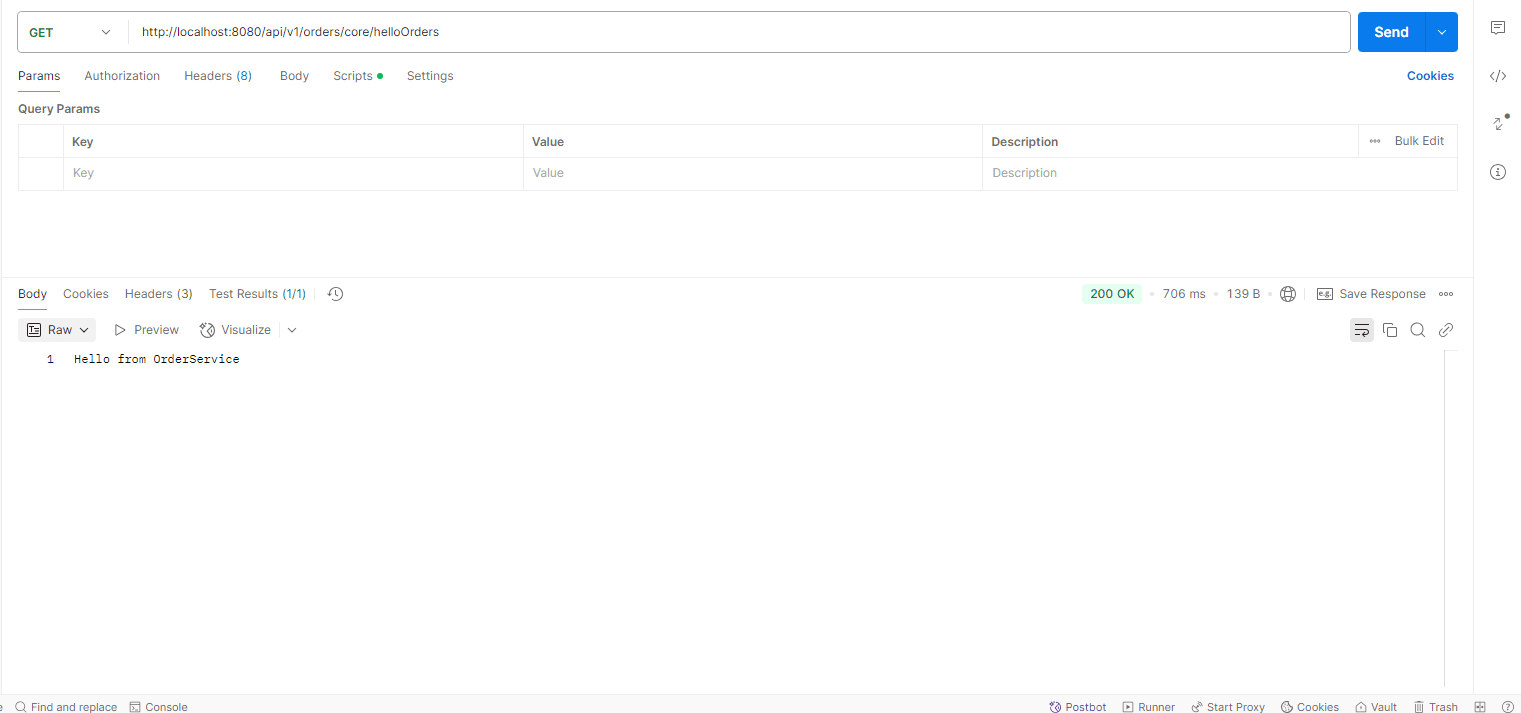Click the expand/resize icon in right sidebar
1521x713 pixels.
click(x=1499, y=123)
